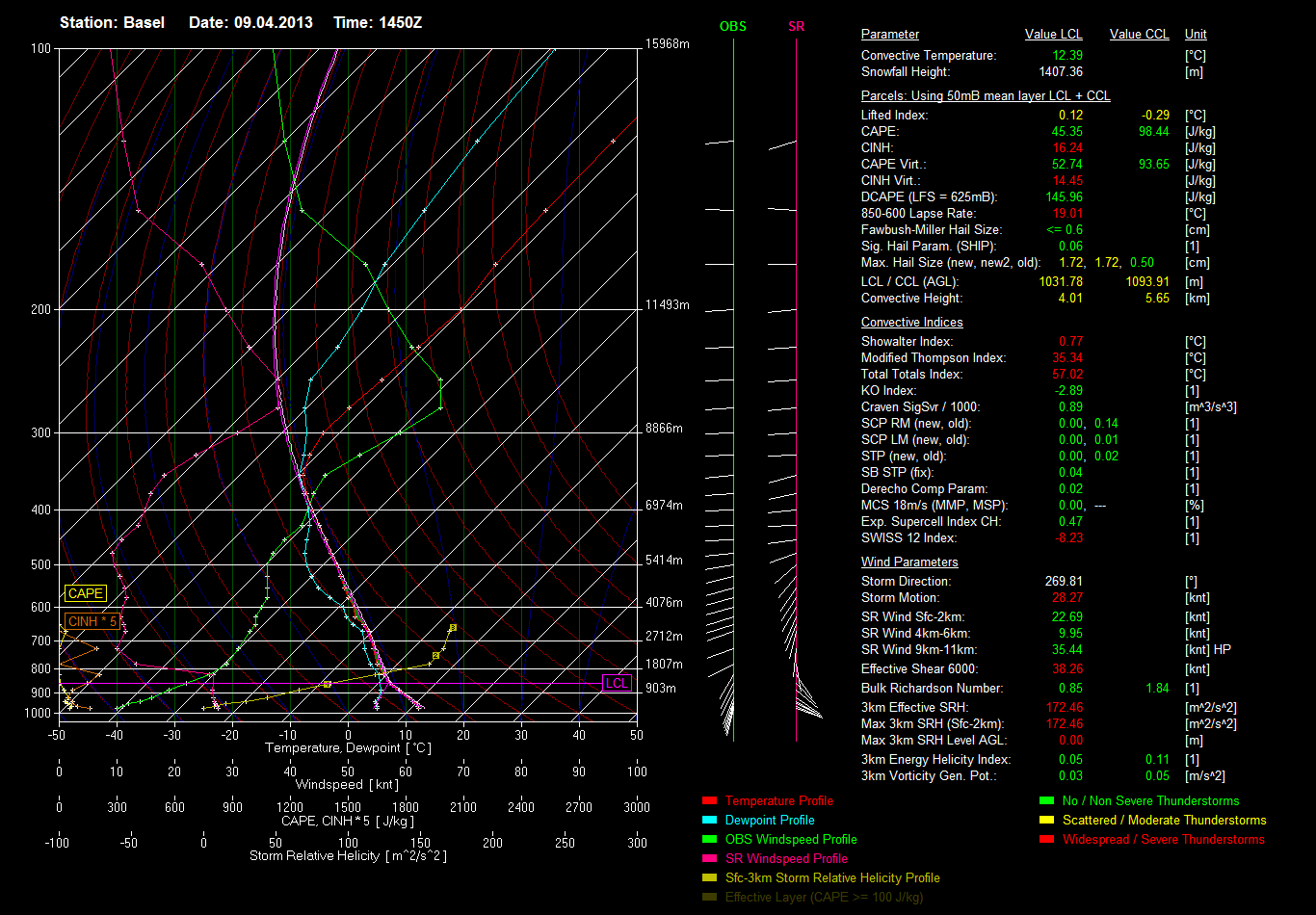Click the Wind Parameters section heading
This screenshot has height=915, width=1316.
[x=909, y=562]
